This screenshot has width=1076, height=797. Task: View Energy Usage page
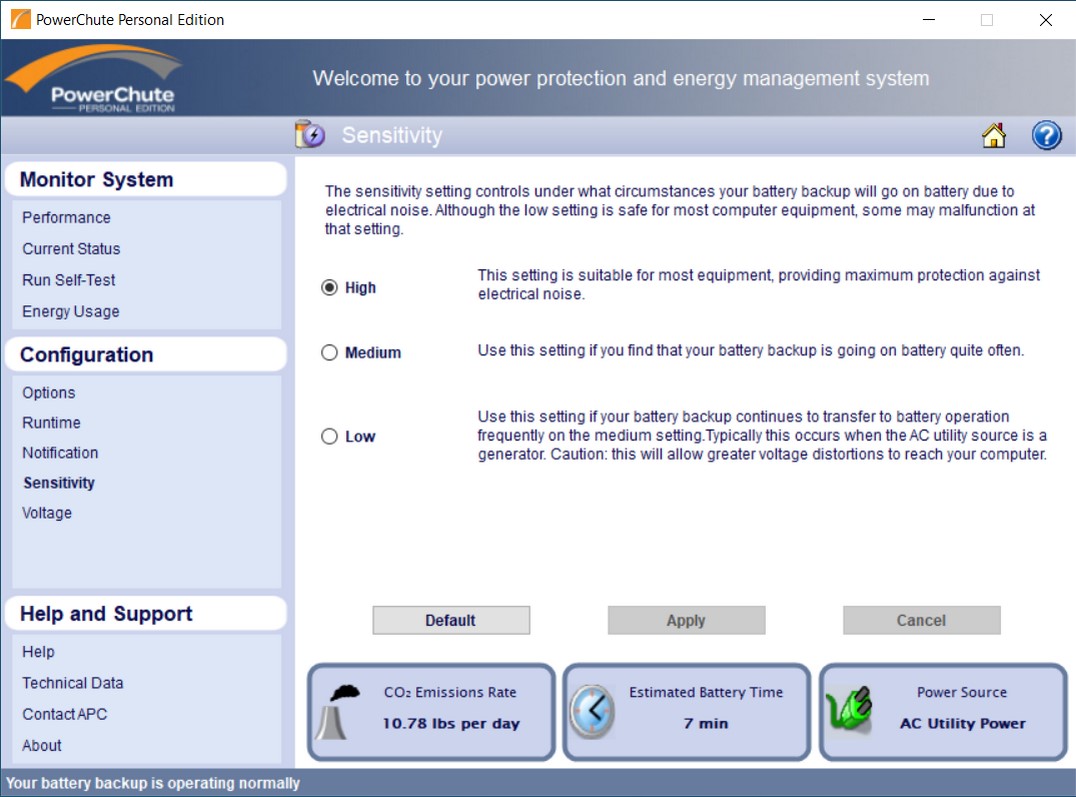[71, 312]
